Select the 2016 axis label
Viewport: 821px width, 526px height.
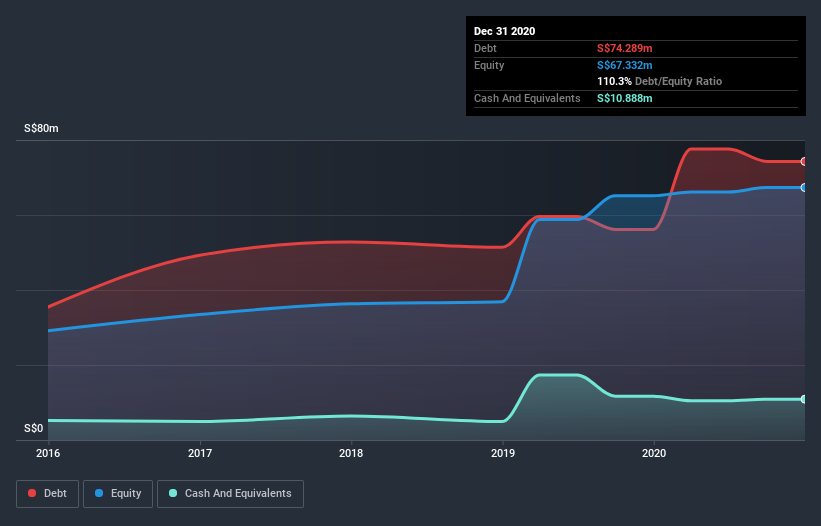click(x=48, y=453)
